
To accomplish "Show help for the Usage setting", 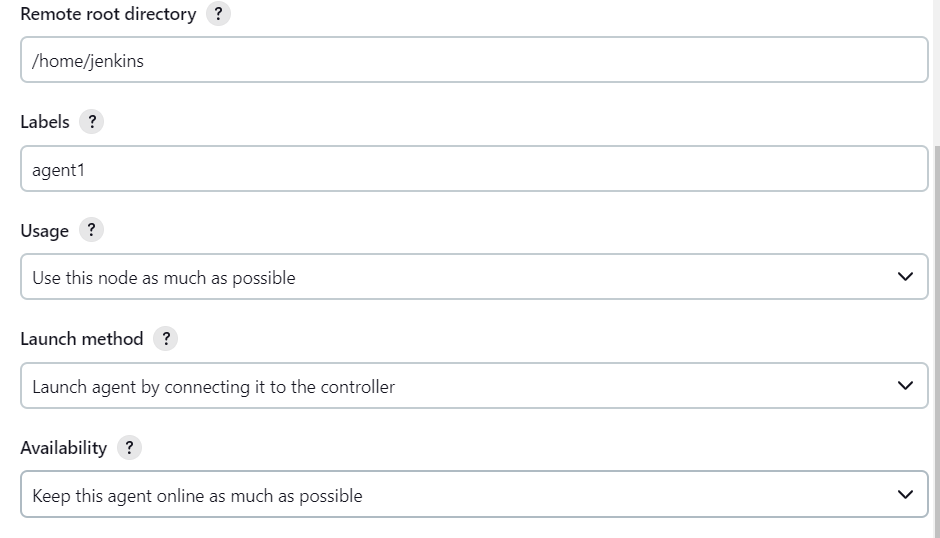I will 91,230.
